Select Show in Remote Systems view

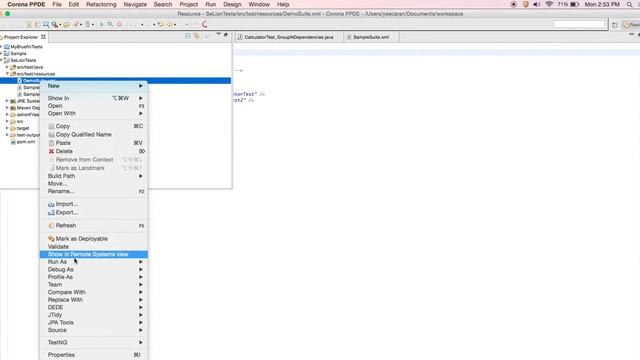click(94, 254)
